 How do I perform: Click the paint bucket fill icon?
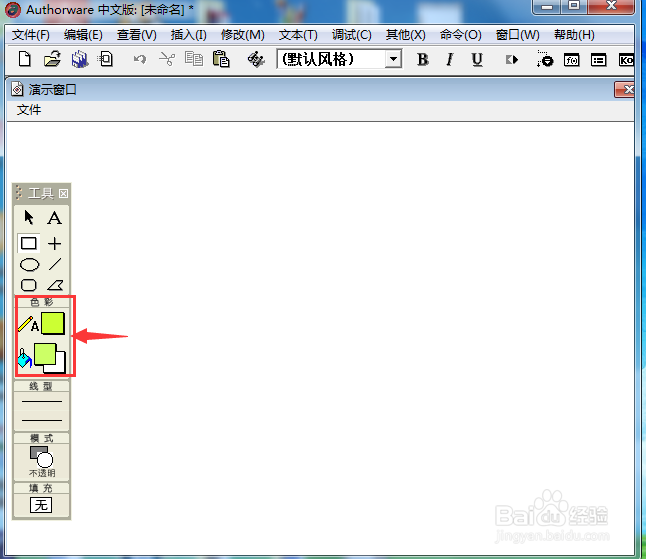click(24, 358)
